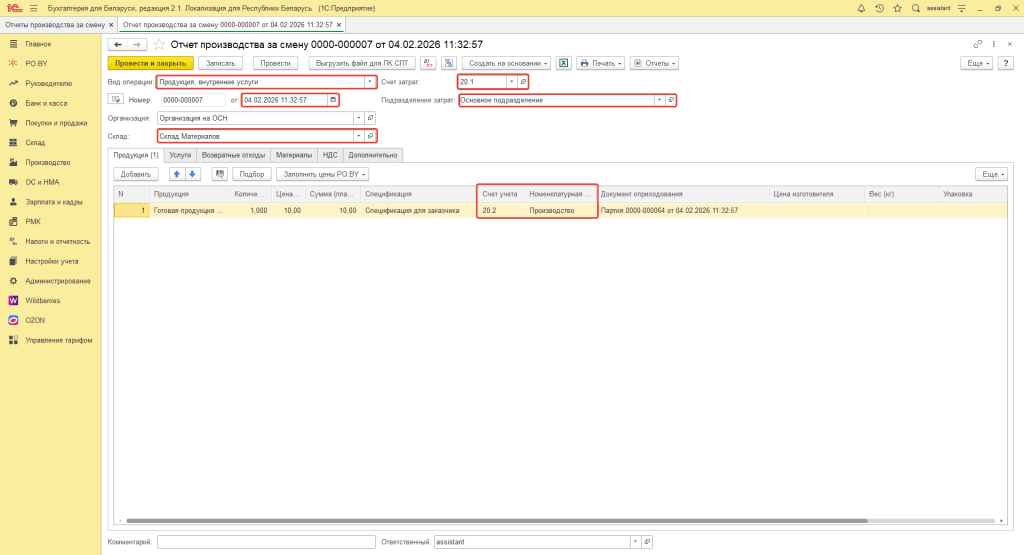Open OZON section in sidebar

click(35, 321)
